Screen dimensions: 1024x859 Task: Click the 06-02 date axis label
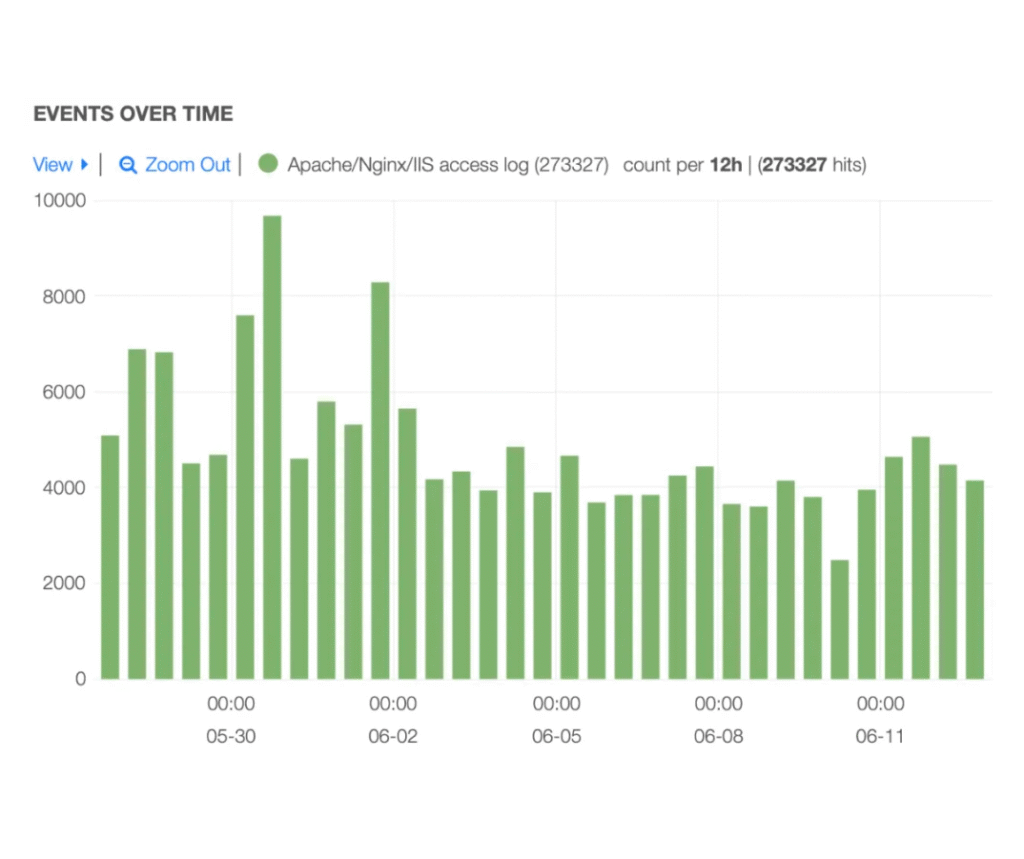(x=393, y=737)
